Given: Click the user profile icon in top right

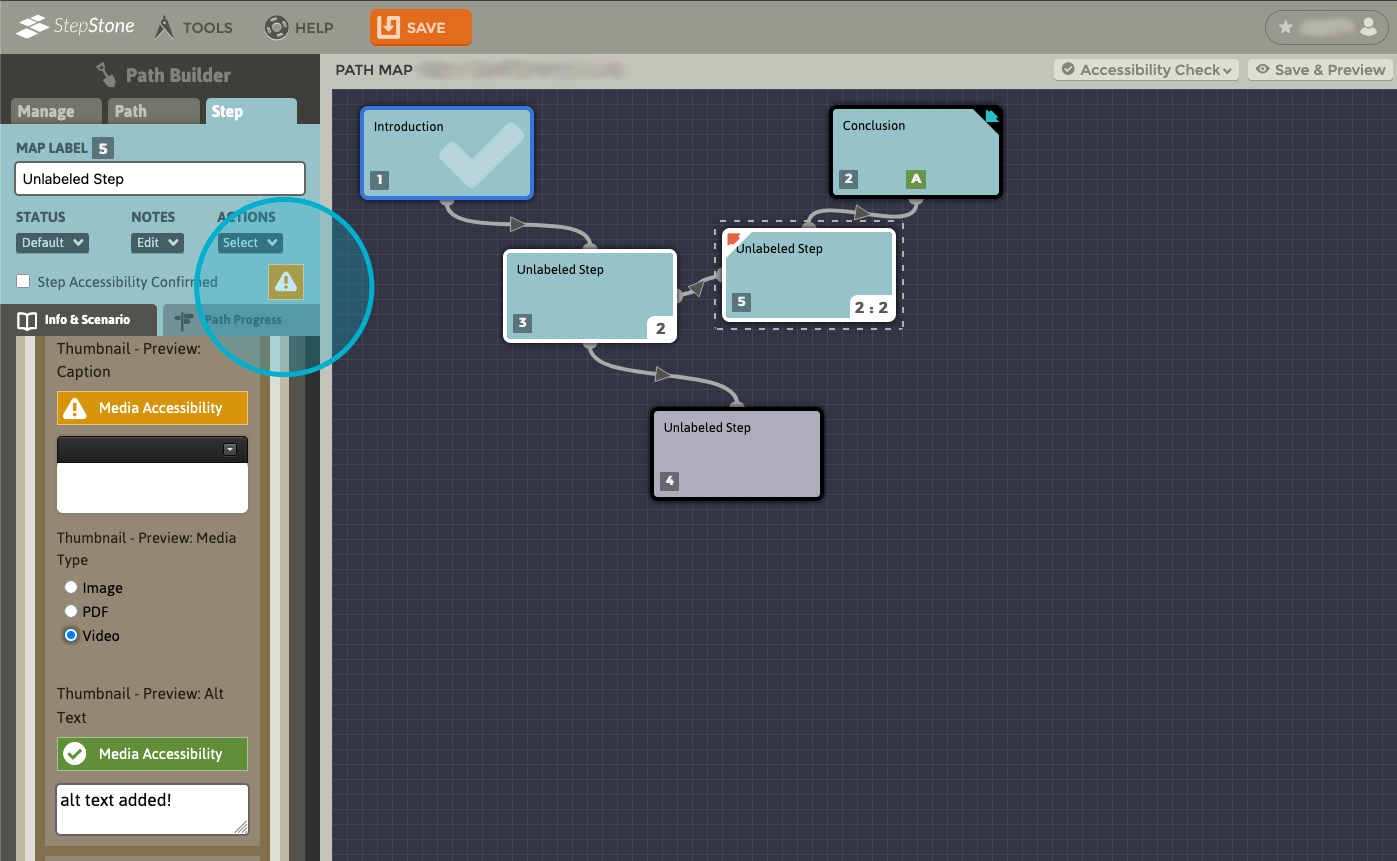Looking at the screenshot, I should pyautogui.click(x=1368, y=27).
